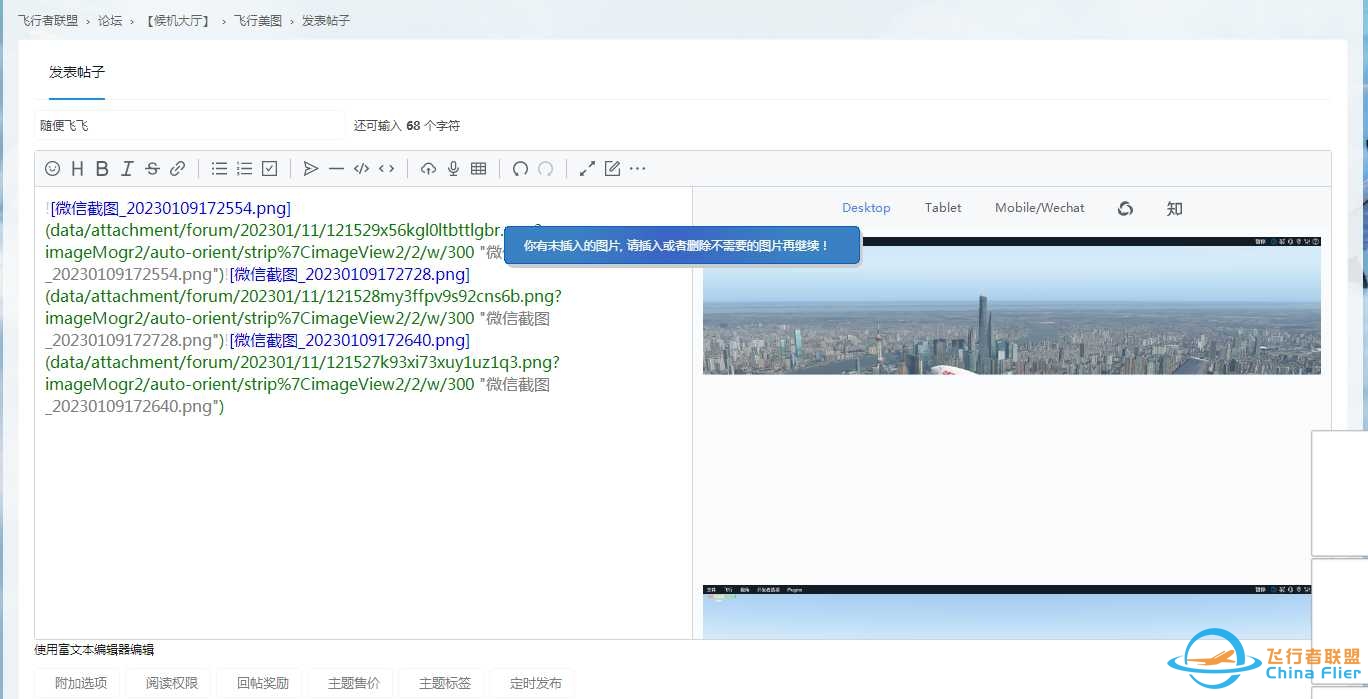
Task: Insert a task list checkbox
Action: [x=269, y=169]
